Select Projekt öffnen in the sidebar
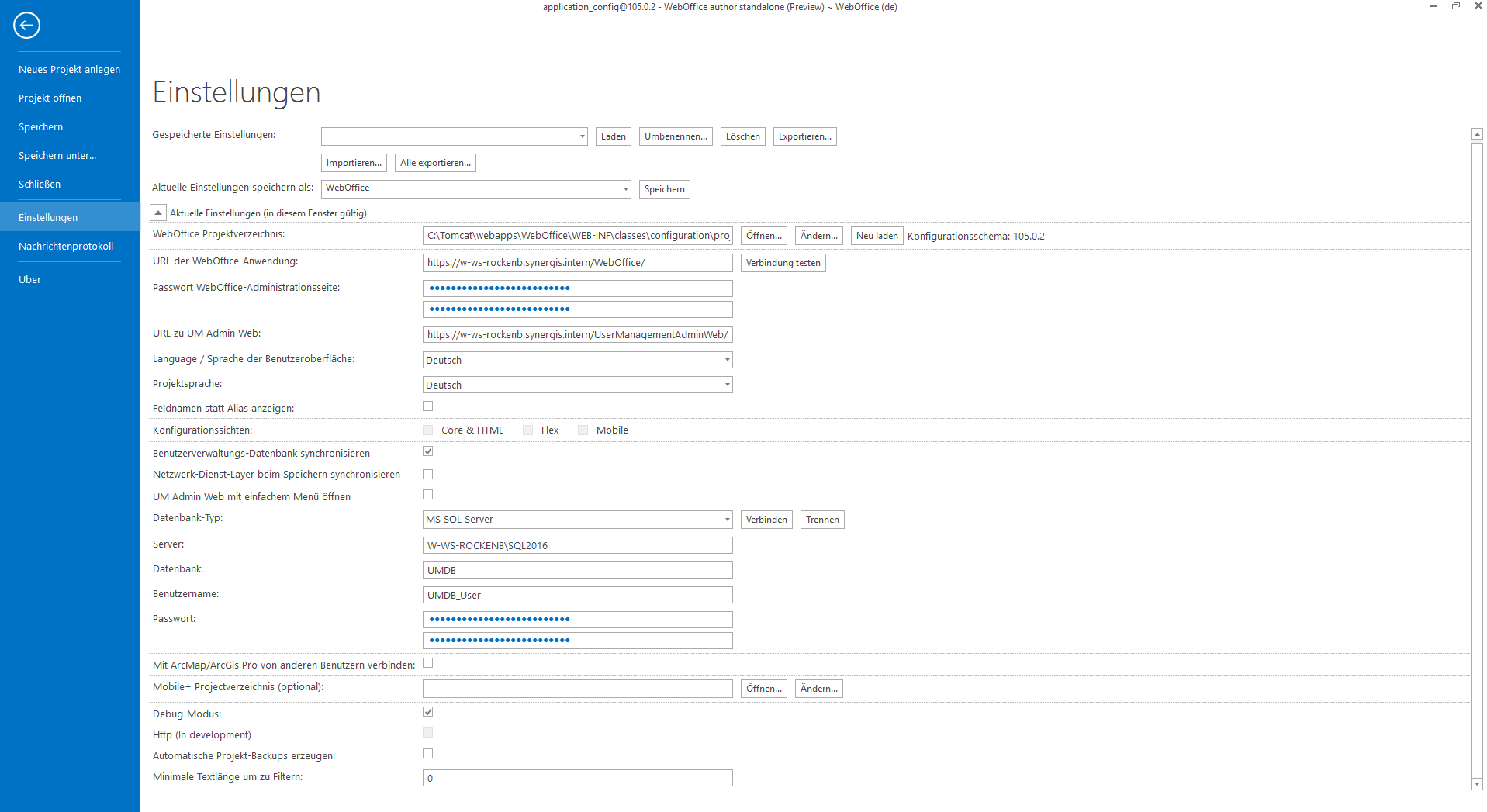Image resolution: width=1487 pixels, height=812 pixels. pyautogui.click(x=50, y=98)
